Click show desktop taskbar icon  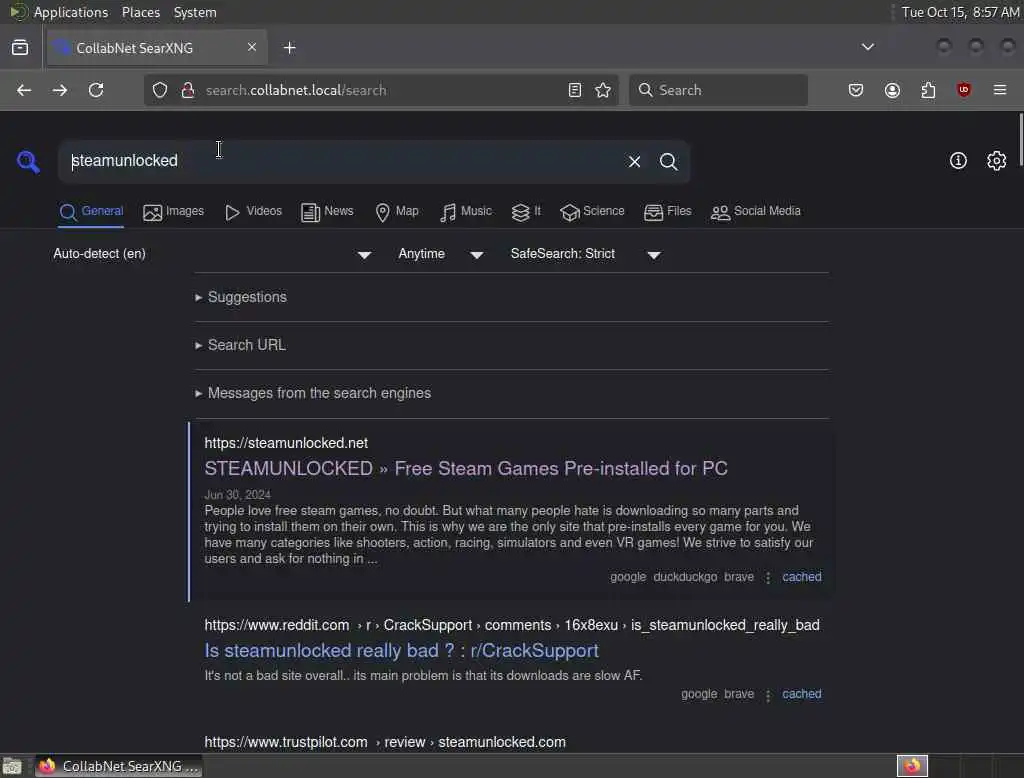[x=12, y=766]
